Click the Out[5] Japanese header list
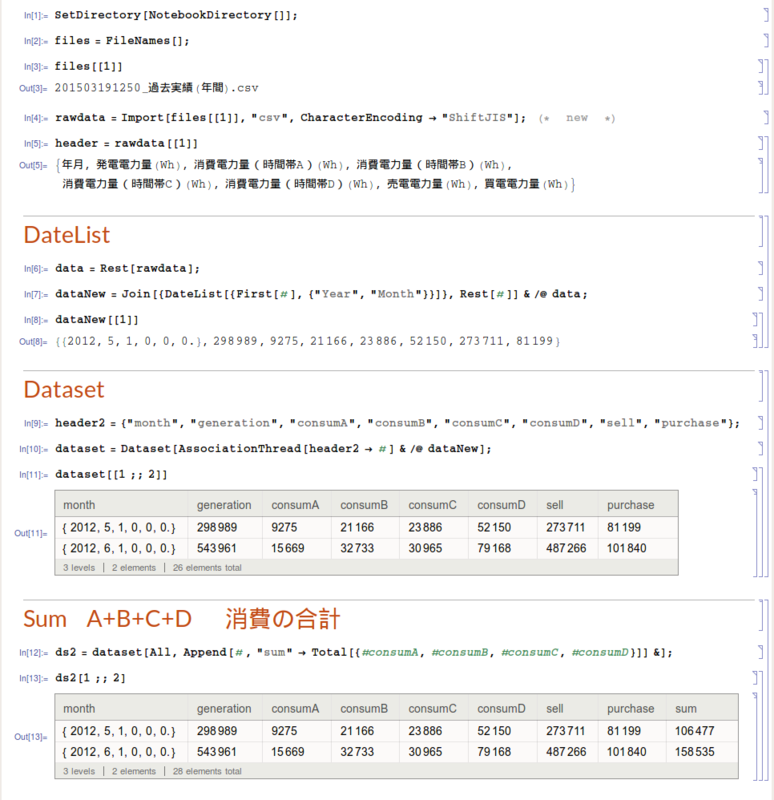This screenshot has width=774, height=800. (315, 174)
